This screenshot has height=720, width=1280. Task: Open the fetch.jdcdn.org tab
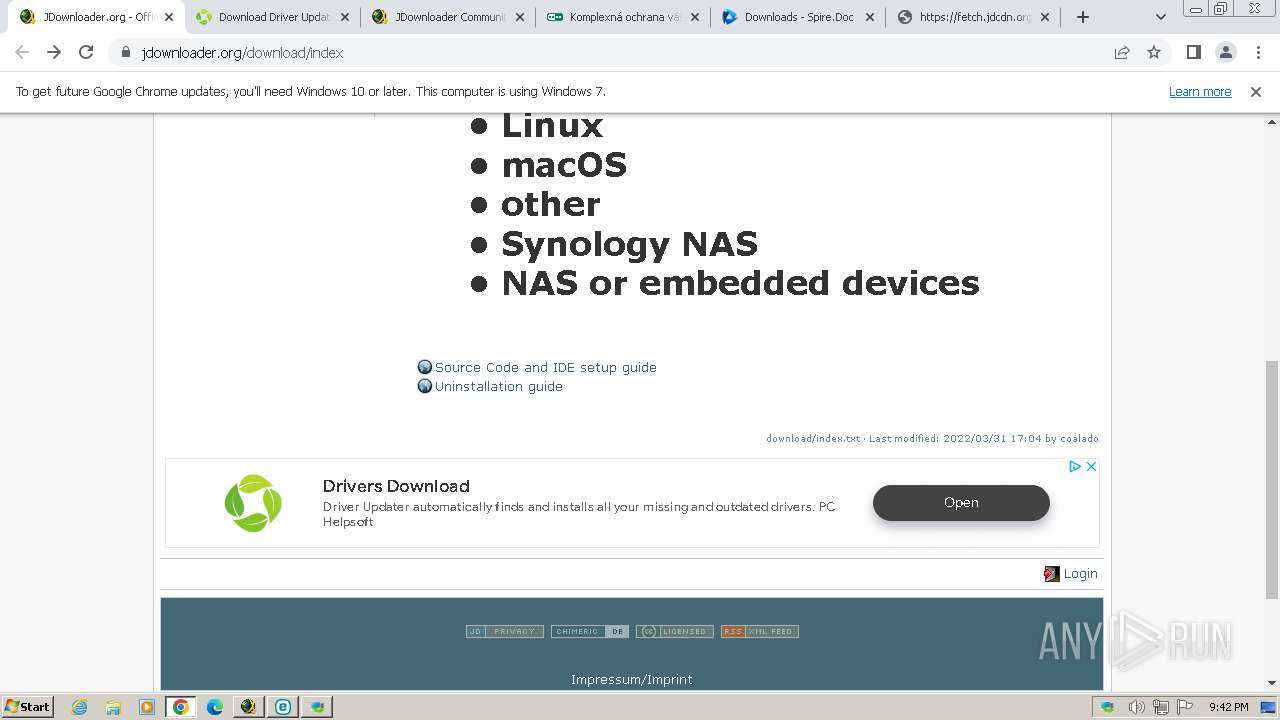point(965,17)
